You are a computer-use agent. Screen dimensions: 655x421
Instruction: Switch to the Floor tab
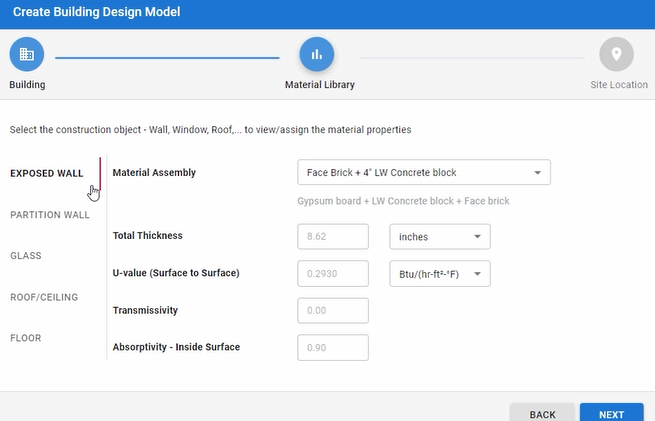26,338
